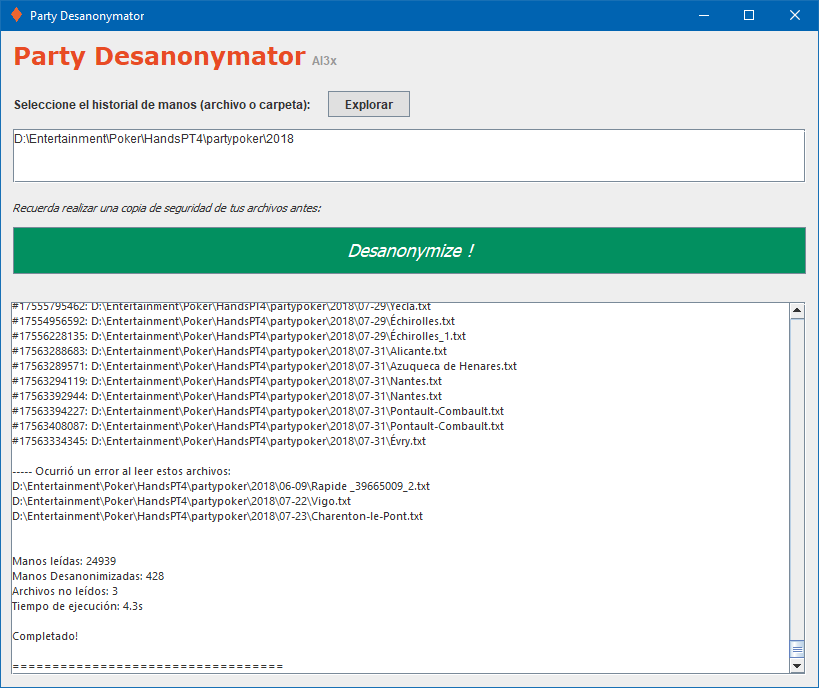Click the log scrollbar thumb
Screen dimensions: 819x688
tap(797, 649)
